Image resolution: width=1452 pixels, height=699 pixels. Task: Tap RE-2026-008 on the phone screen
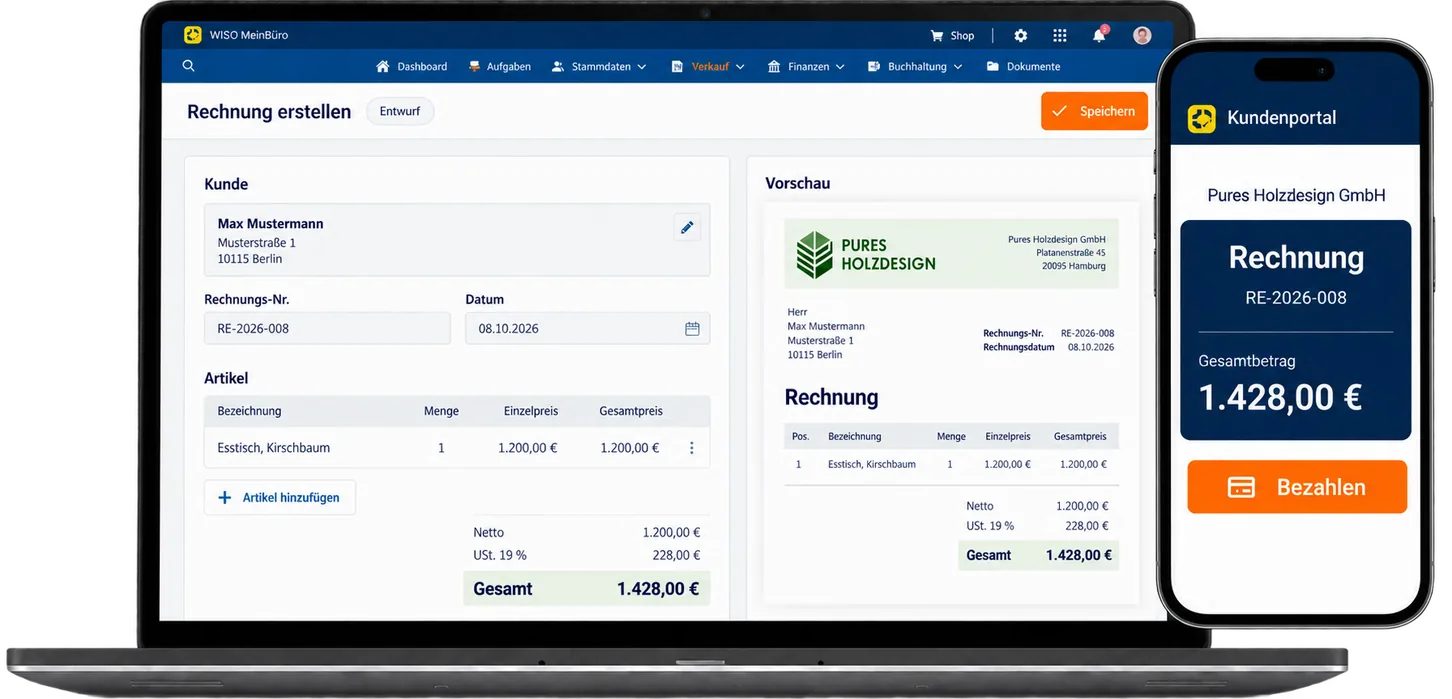coord(1296,298)
